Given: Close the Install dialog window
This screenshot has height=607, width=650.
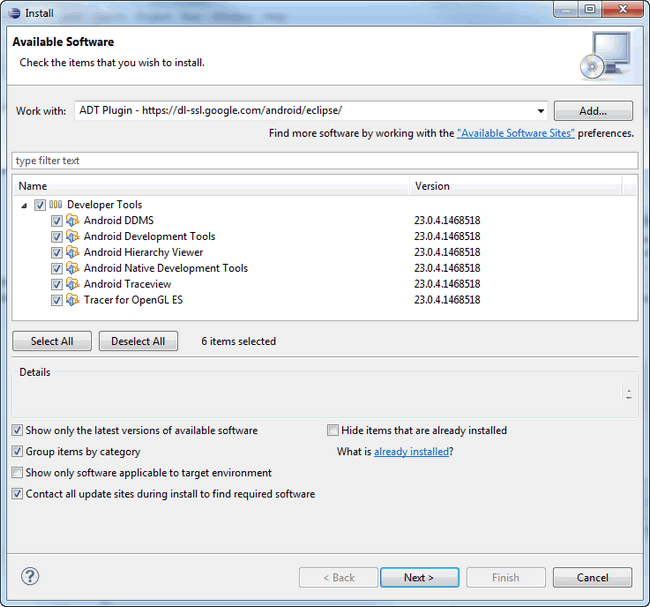Looking at the screenshot, I should coord(622,9).
